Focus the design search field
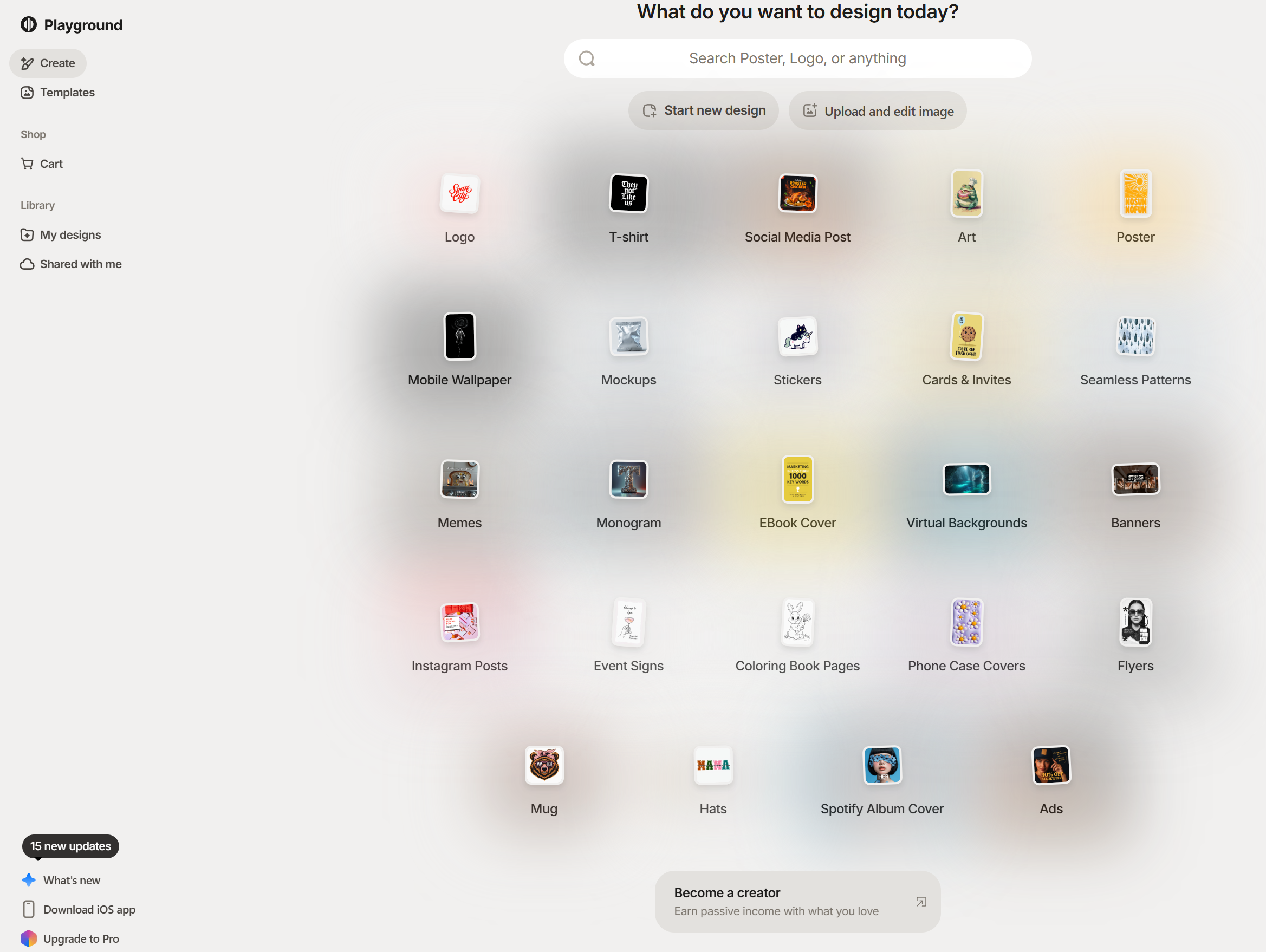The height and width of the screenshot is (952, 1266). [x=797, y=58]
